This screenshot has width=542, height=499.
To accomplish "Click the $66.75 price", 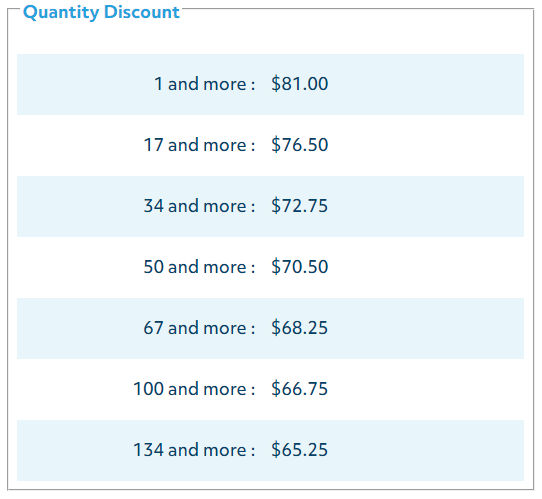I will coord(299,389).
